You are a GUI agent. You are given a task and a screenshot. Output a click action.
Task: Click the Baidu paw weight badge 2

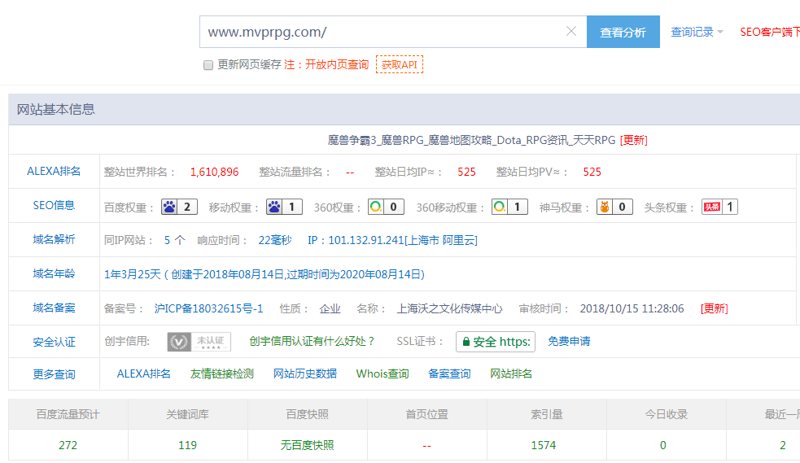click(x=179, y=207)
